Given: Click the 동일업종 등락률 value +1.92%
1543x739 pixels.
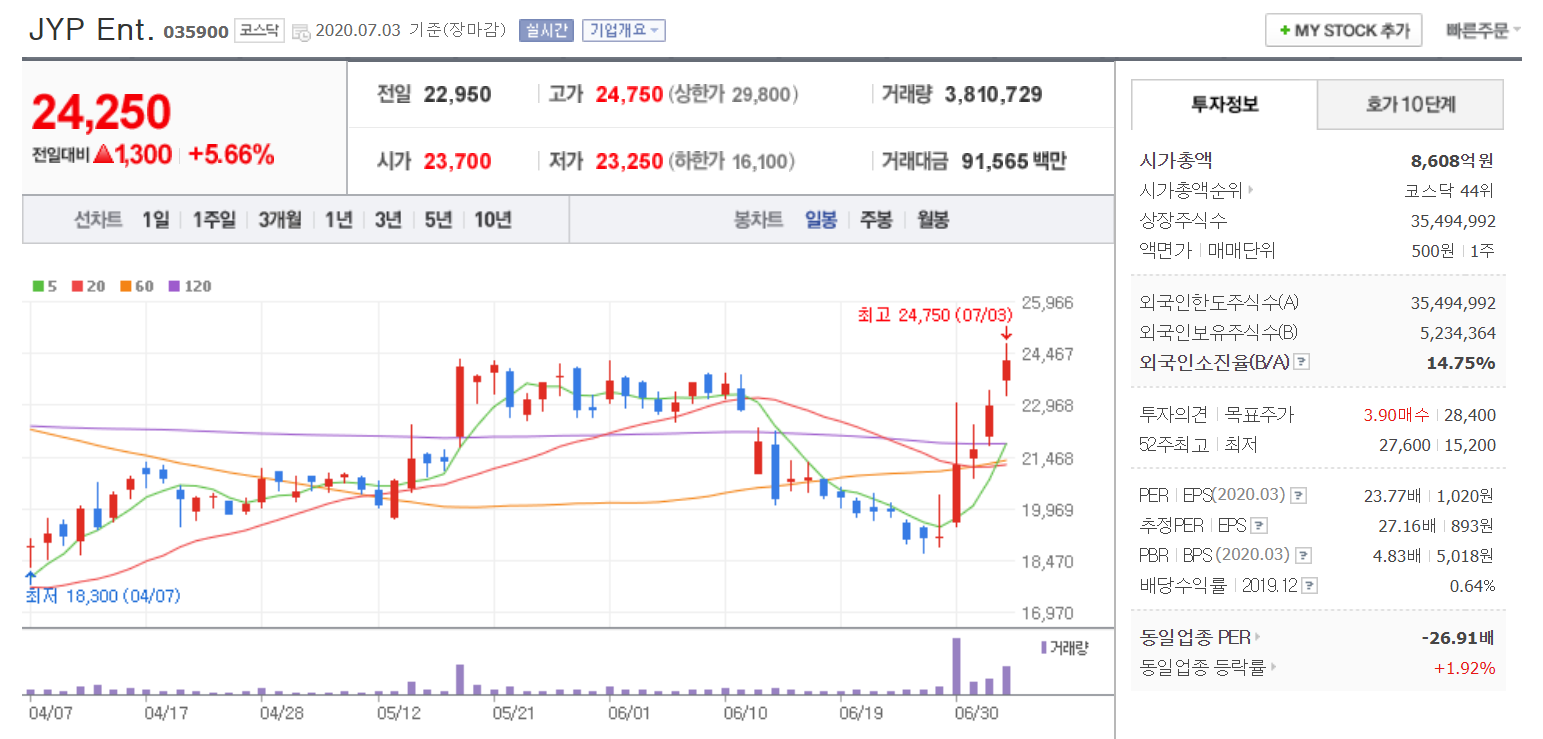Looking at the screenshot, I should (x=1464, y=667).
